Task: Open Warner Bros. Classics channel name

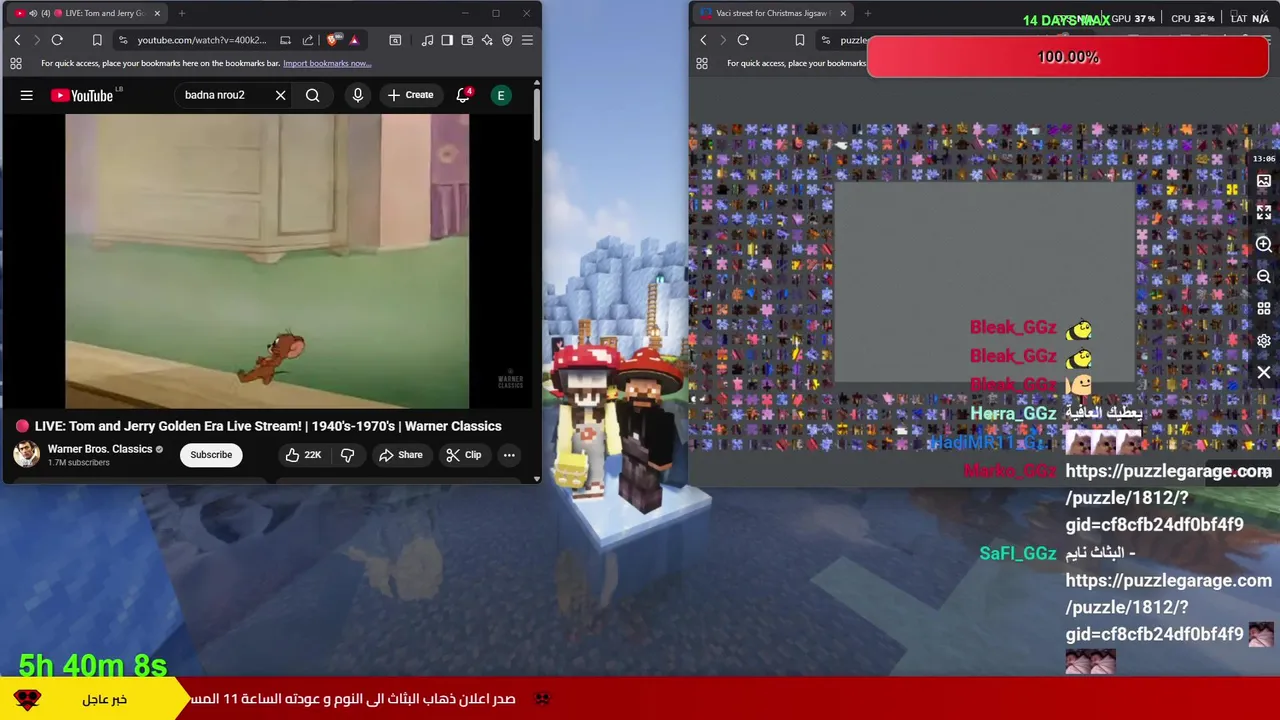Action: [100, 449]
